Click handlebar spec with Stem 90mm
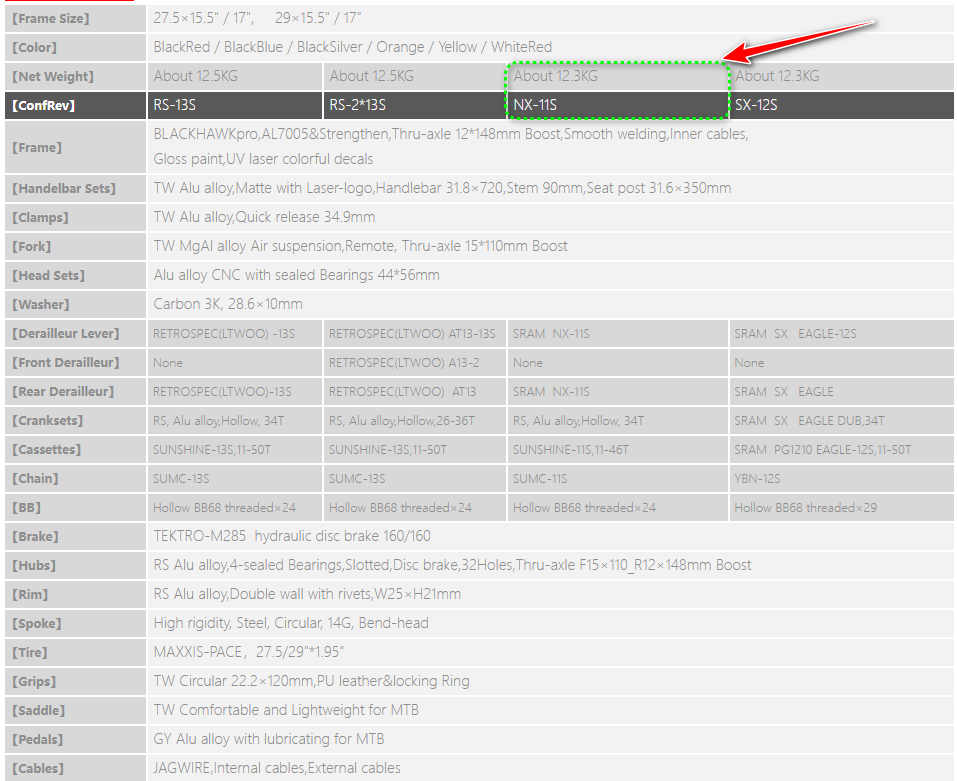 pyautogui.click(x=442, y=188)
